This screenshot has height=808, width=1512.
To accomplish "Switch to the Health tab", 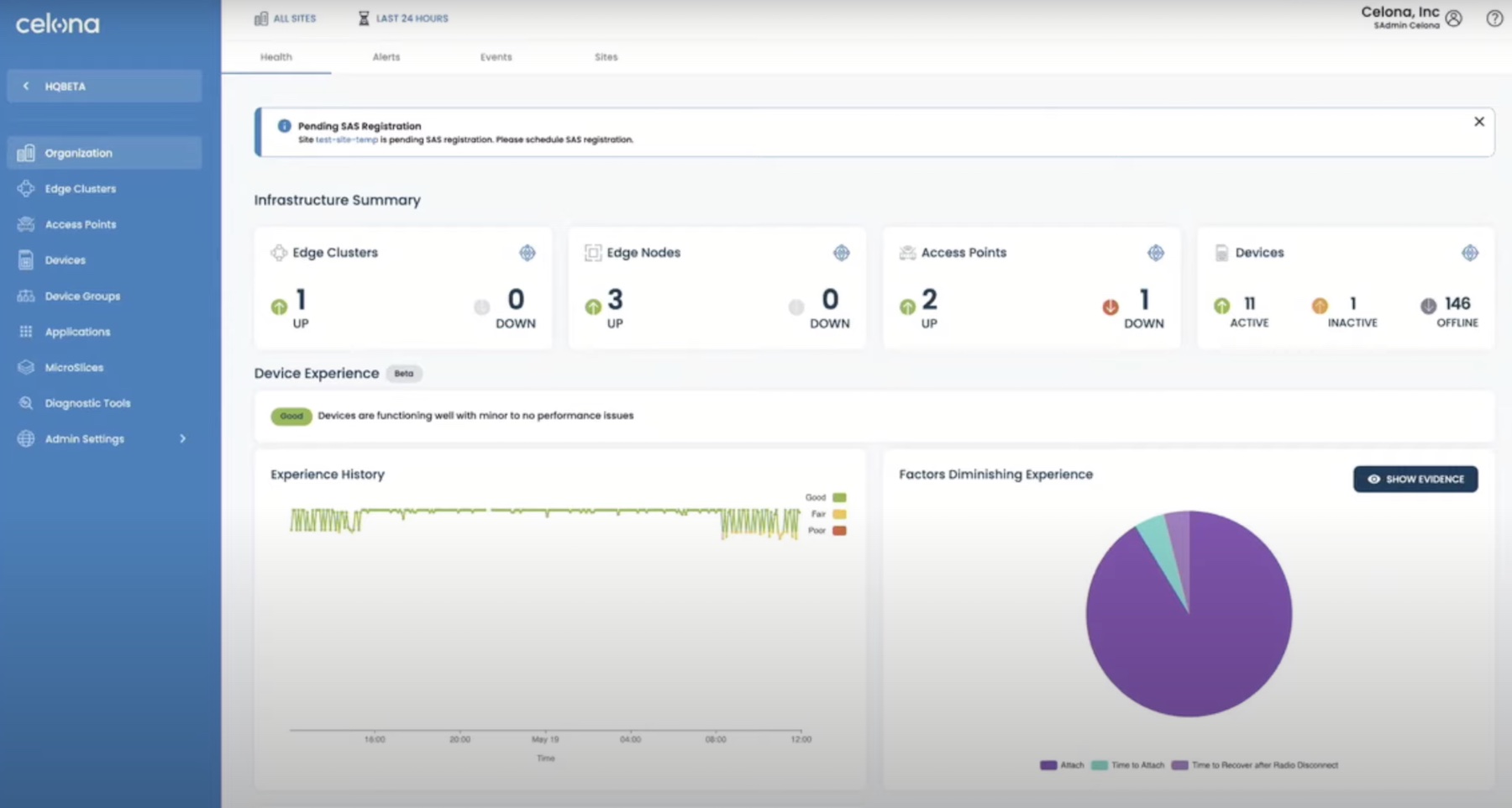I will [x=276, y=57].
